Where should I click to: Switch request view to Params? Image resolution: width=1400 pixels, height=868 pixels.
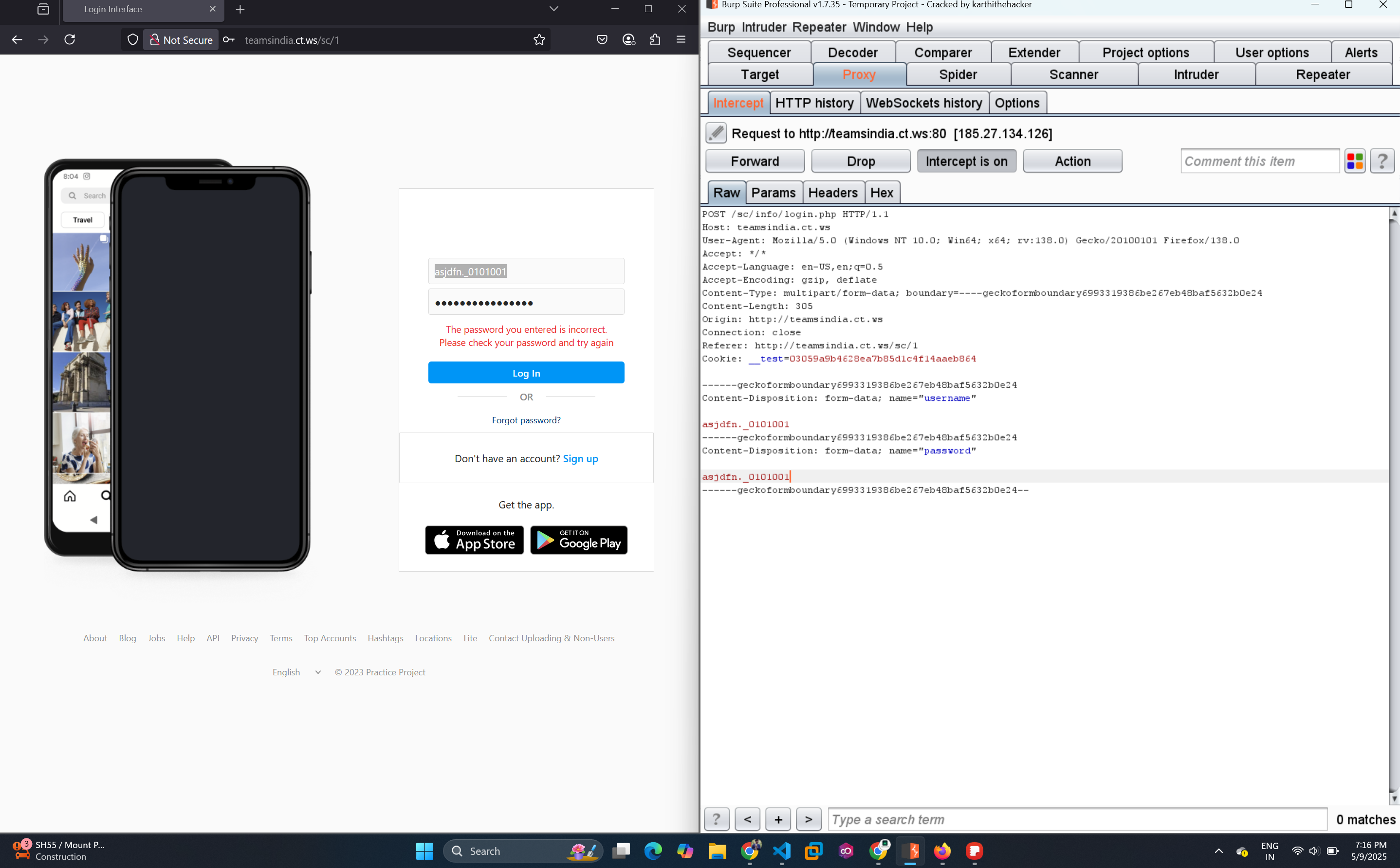point(773,192)
